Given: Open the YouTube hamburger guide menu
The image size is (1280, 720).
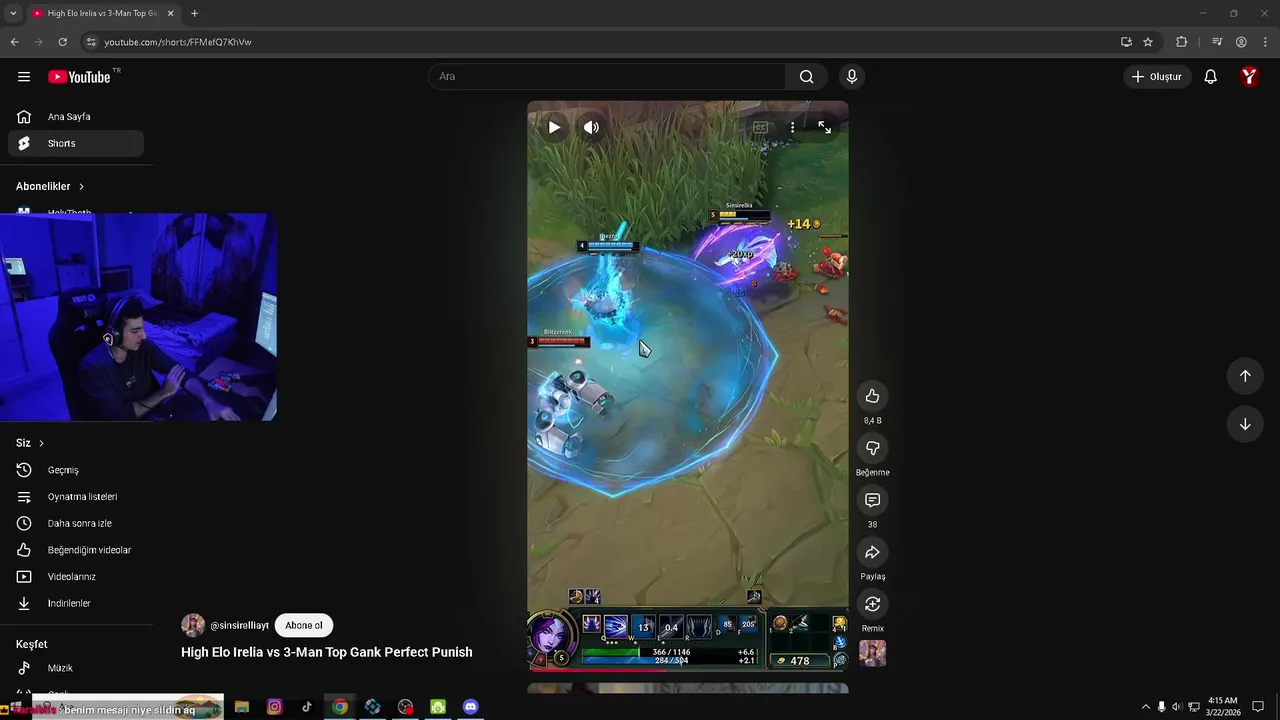Looking at the screenshot, I should tap(24, 77).
